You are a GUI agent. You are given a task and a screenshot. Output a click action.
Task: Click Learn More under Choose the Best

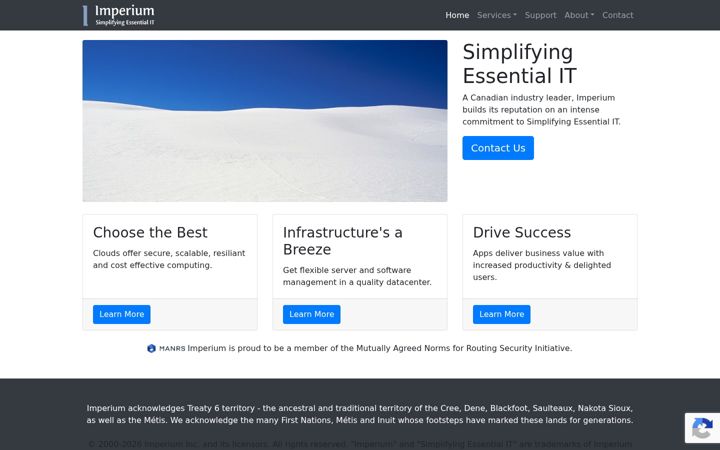click(x=122, y=314)
